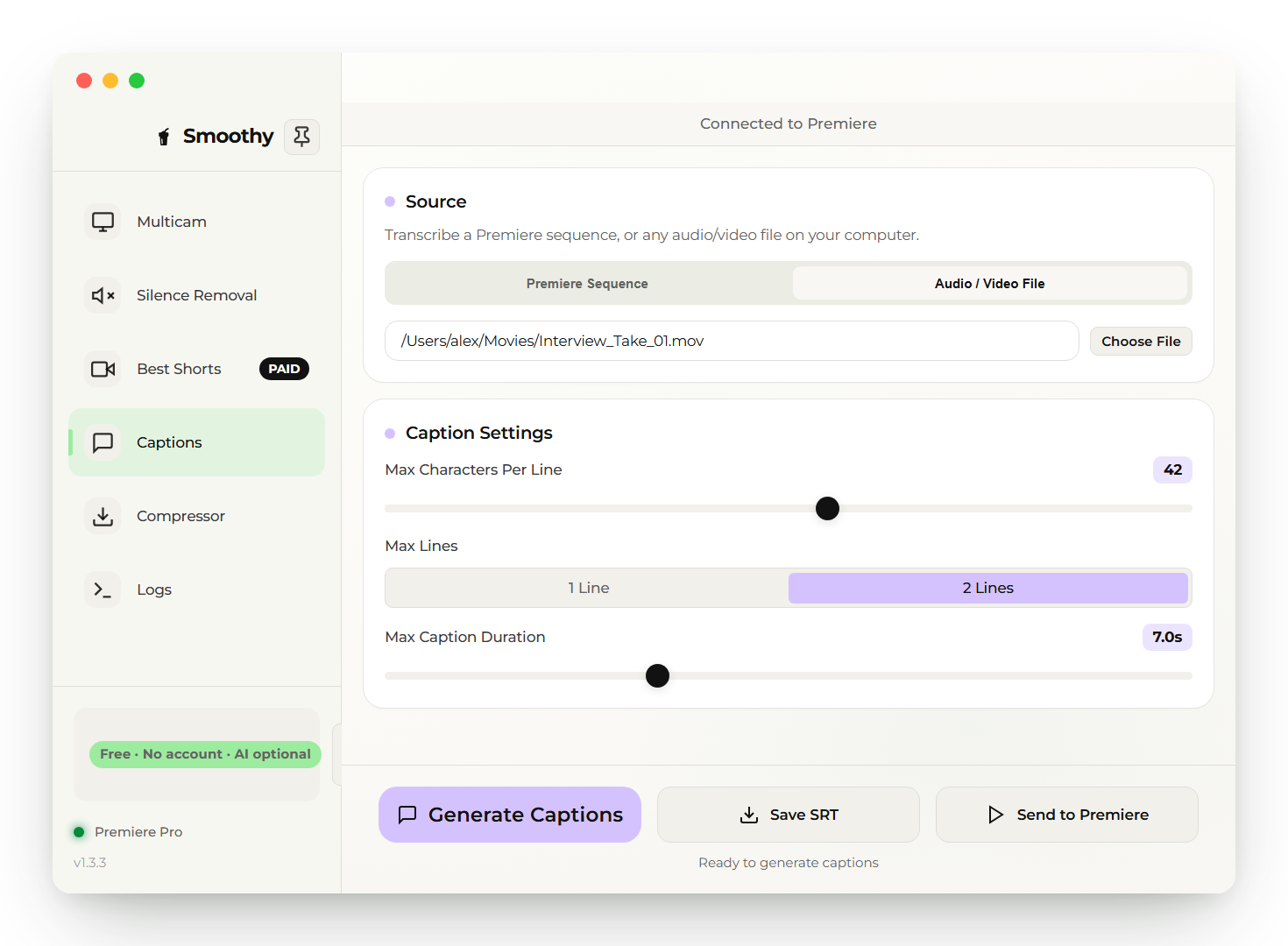Click the file path input field
This screenshot has height=946, width=1288.
(x=732, y=341)
